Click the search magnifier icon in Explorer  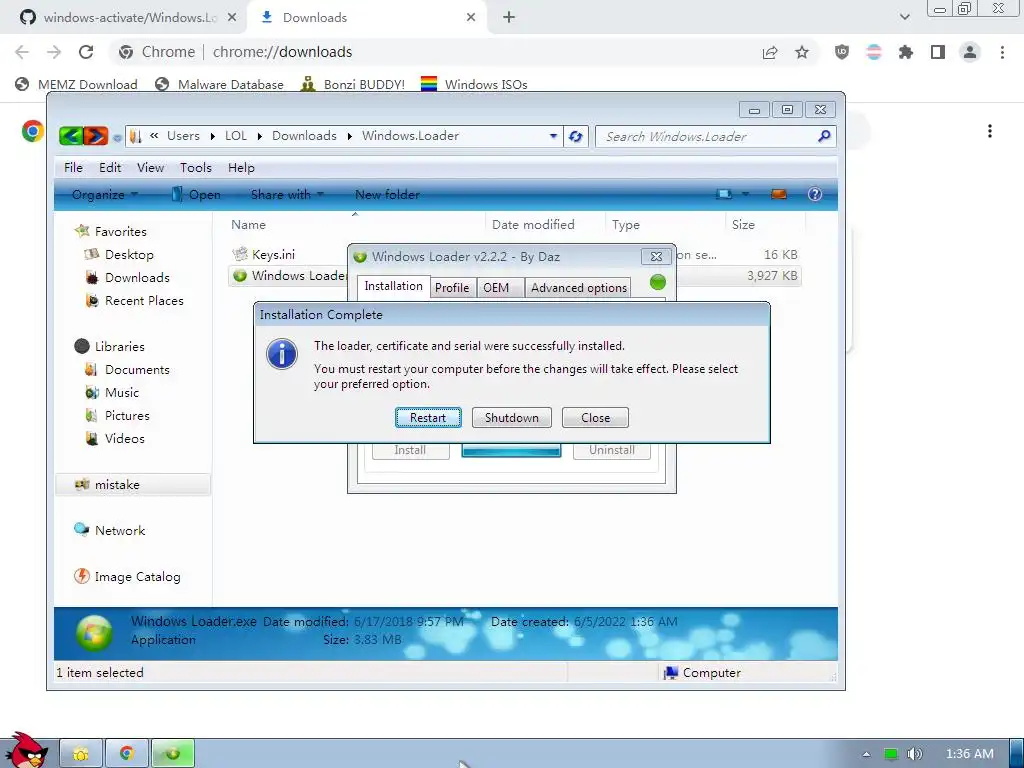coord(824,136)
